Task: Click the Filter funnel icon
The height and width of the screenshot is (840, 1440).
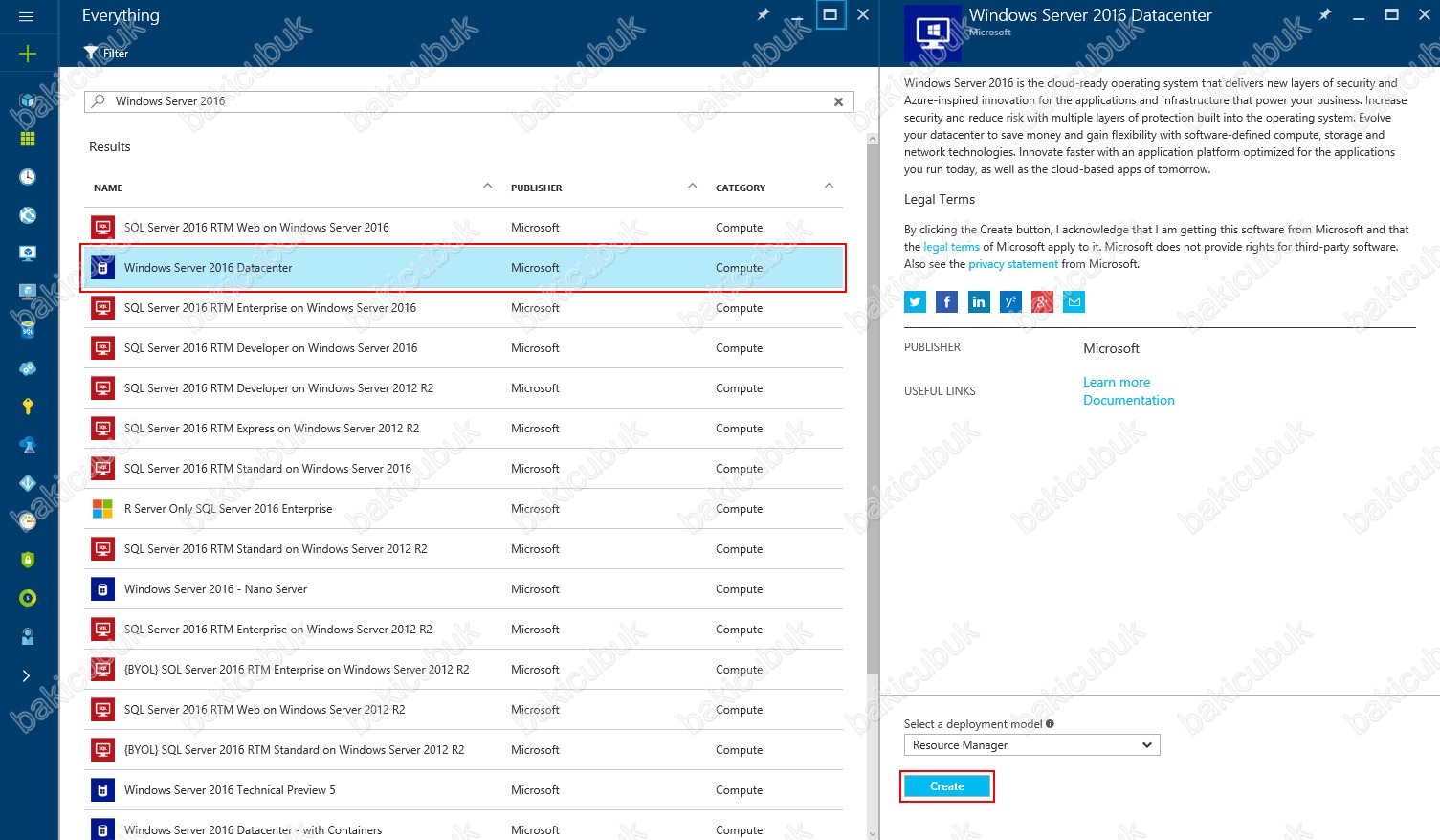Action: 91,53
